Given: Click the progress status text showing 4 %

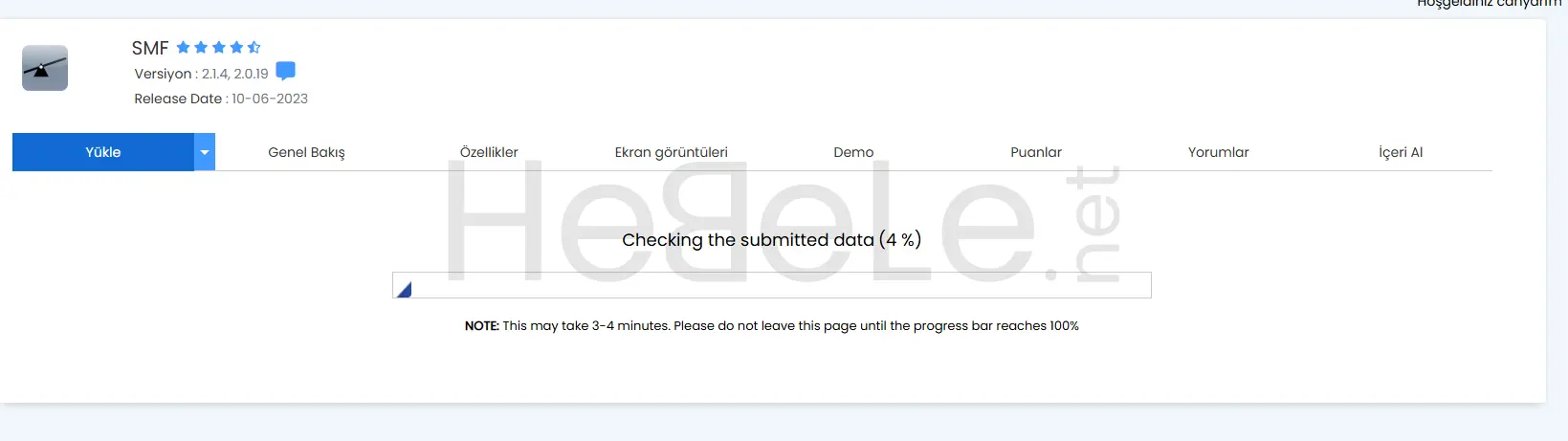Looking at the screenshot, I should (772, 240).
